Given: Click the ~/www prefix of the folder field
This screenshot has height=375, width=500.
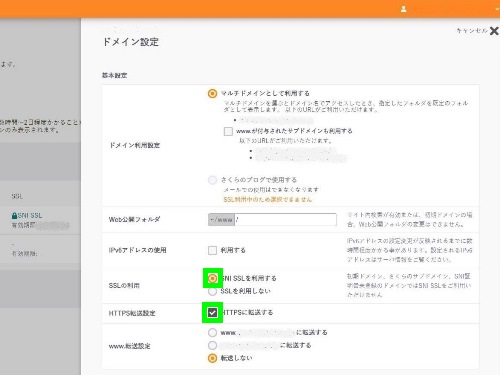Looking at the screenshot, I should (222, 220).
